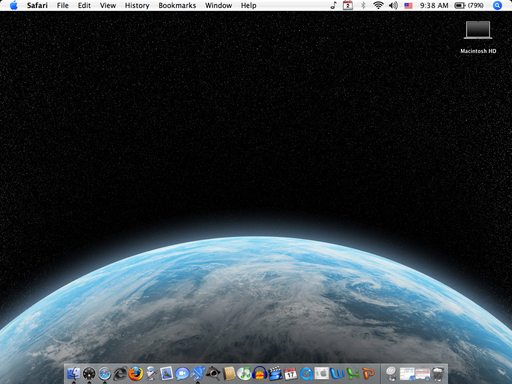
Task: Open the Wi-Fi AirPort status menu
Action: tap(378, 5)
